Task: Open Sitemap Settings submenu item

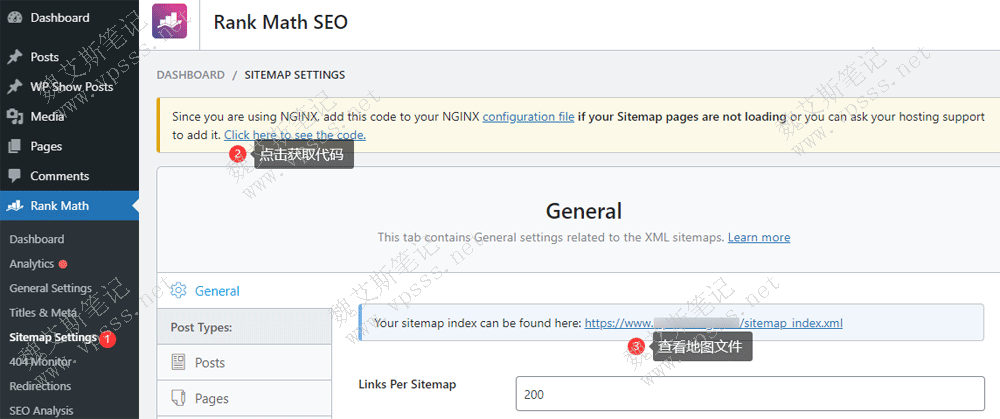Action: [x=54, y=337]
